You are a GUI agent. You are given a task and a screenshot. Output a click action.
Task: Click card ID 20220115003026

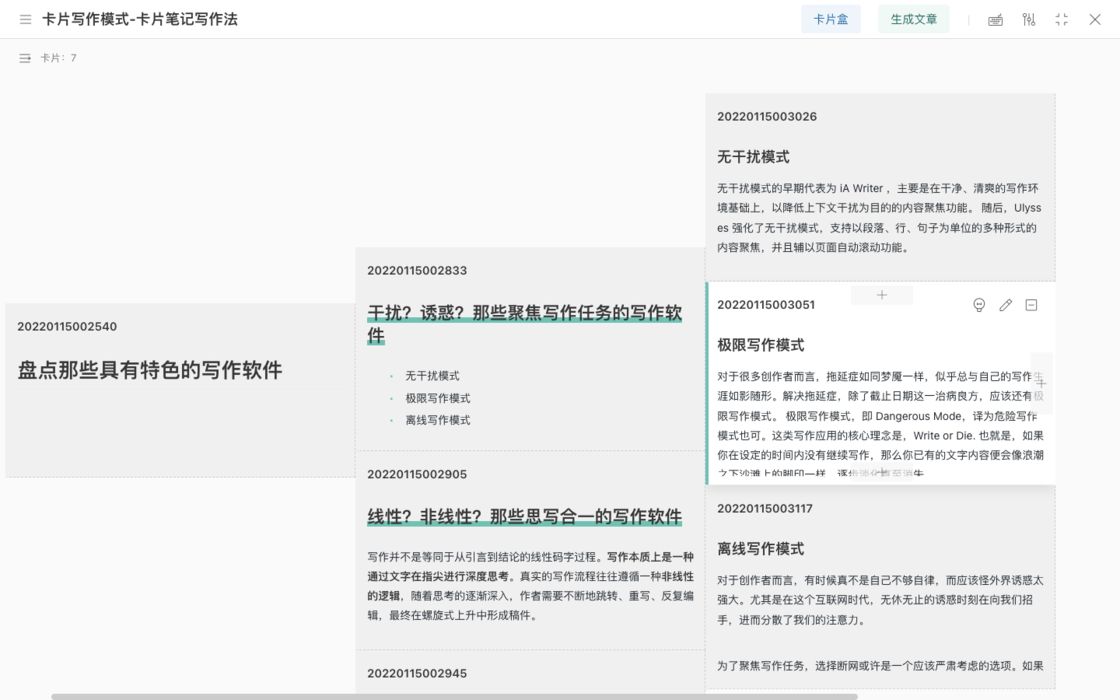coord(766,116)
